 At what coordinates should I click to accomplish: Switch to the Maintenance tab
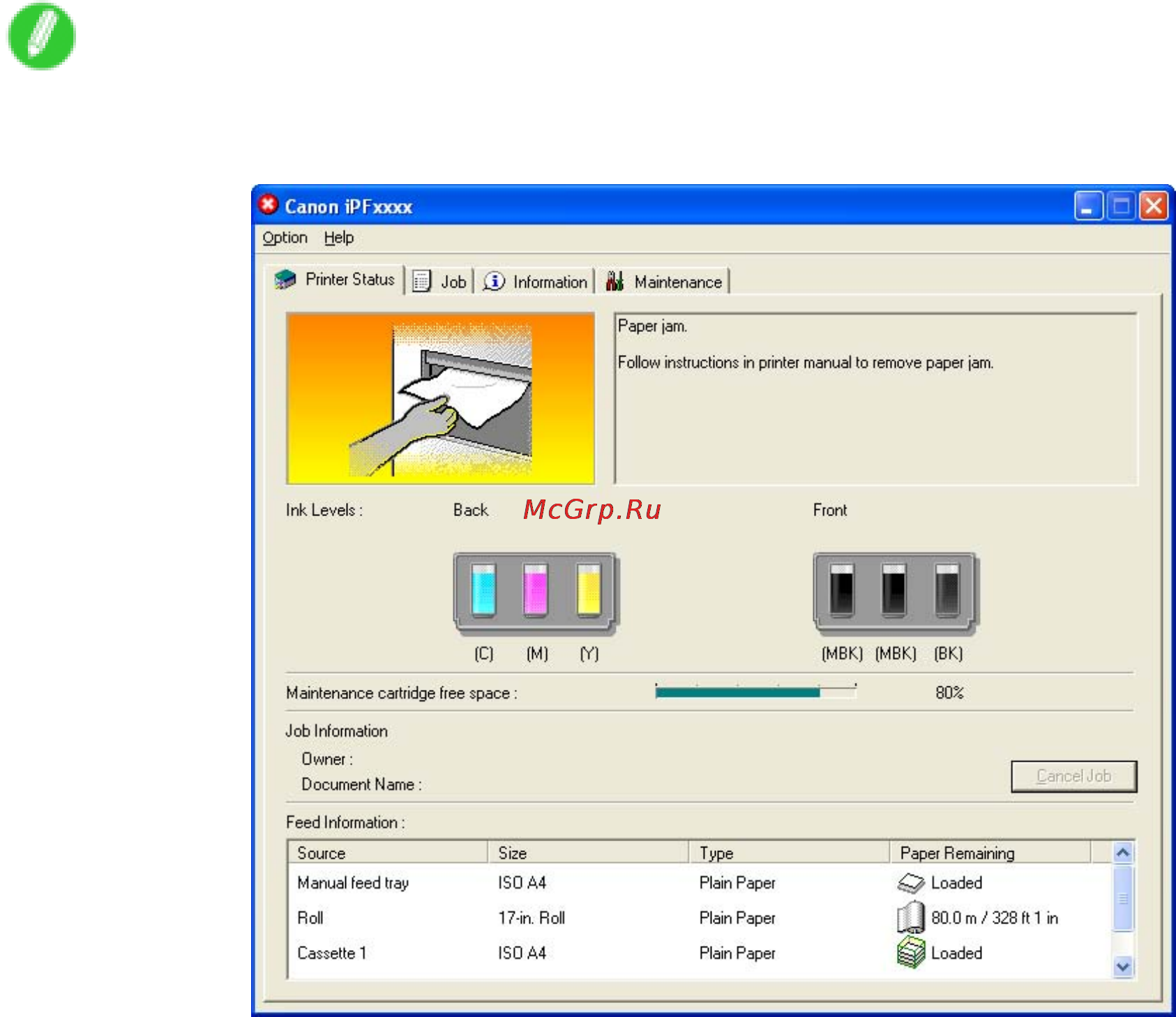point(664,282)
